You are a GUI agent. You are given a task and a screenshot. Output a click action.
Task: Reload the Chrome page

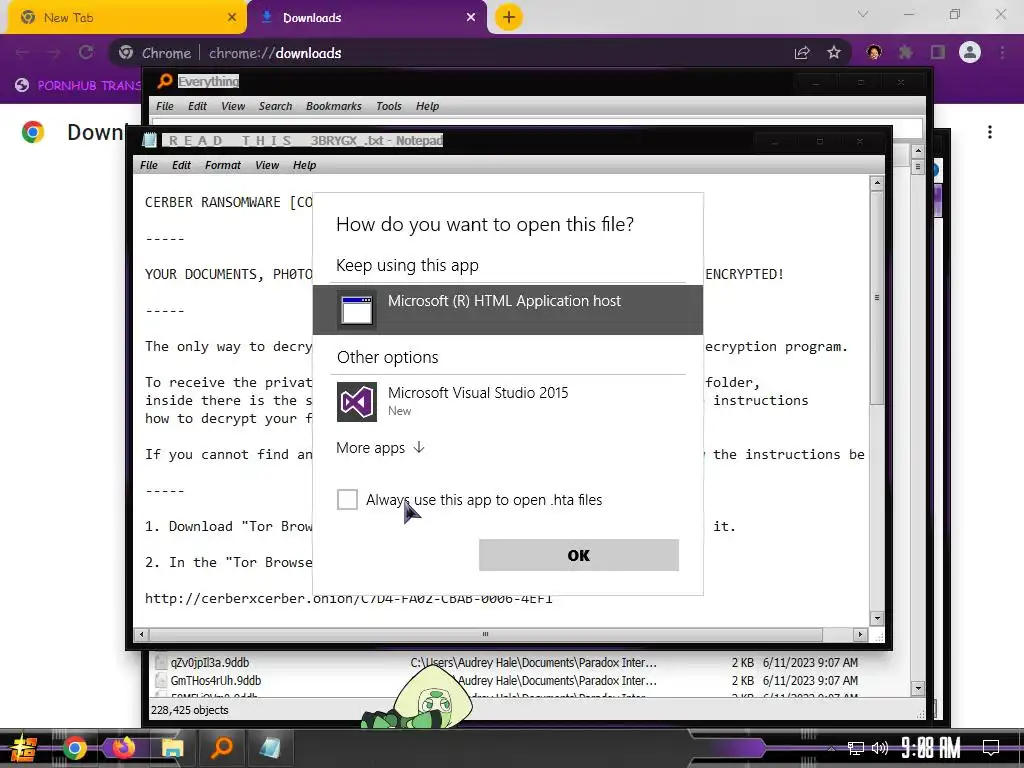86,53
